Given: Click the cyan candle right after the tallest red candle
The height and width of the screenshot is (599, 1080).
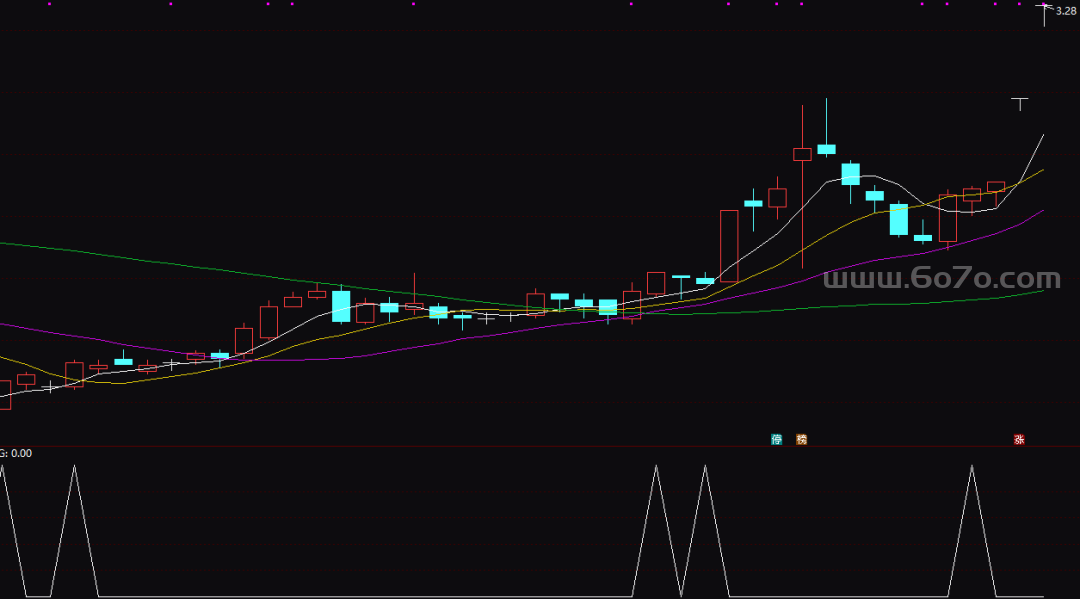Looking at the screenshot, I should tap(826, 149).
